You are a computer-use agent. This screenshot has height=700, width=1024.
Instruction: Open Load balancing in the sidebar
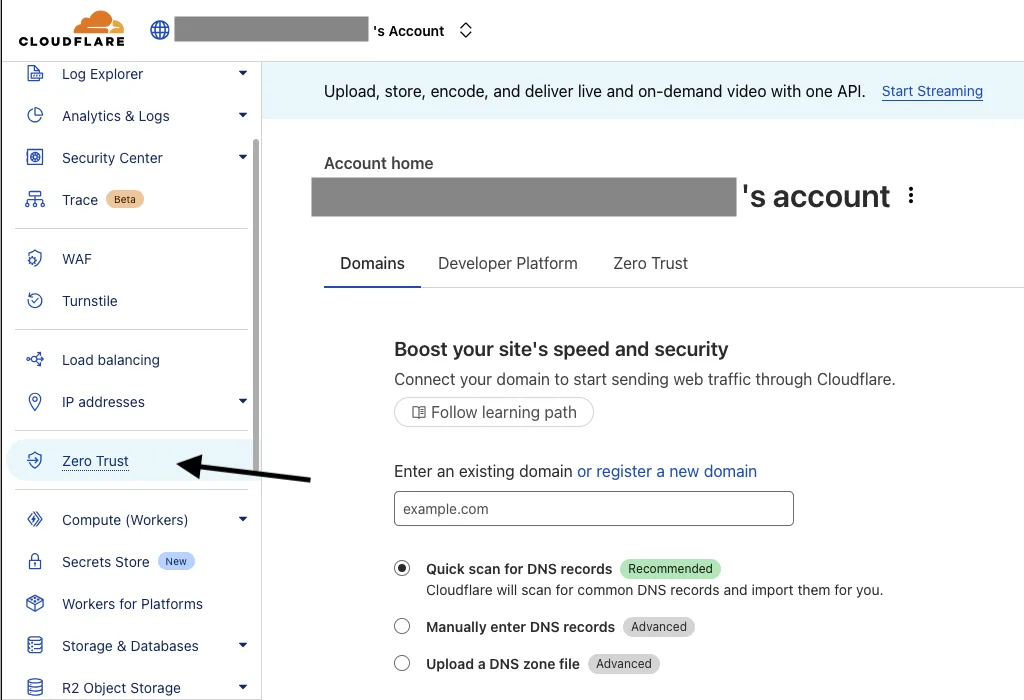tap(110, 360)
